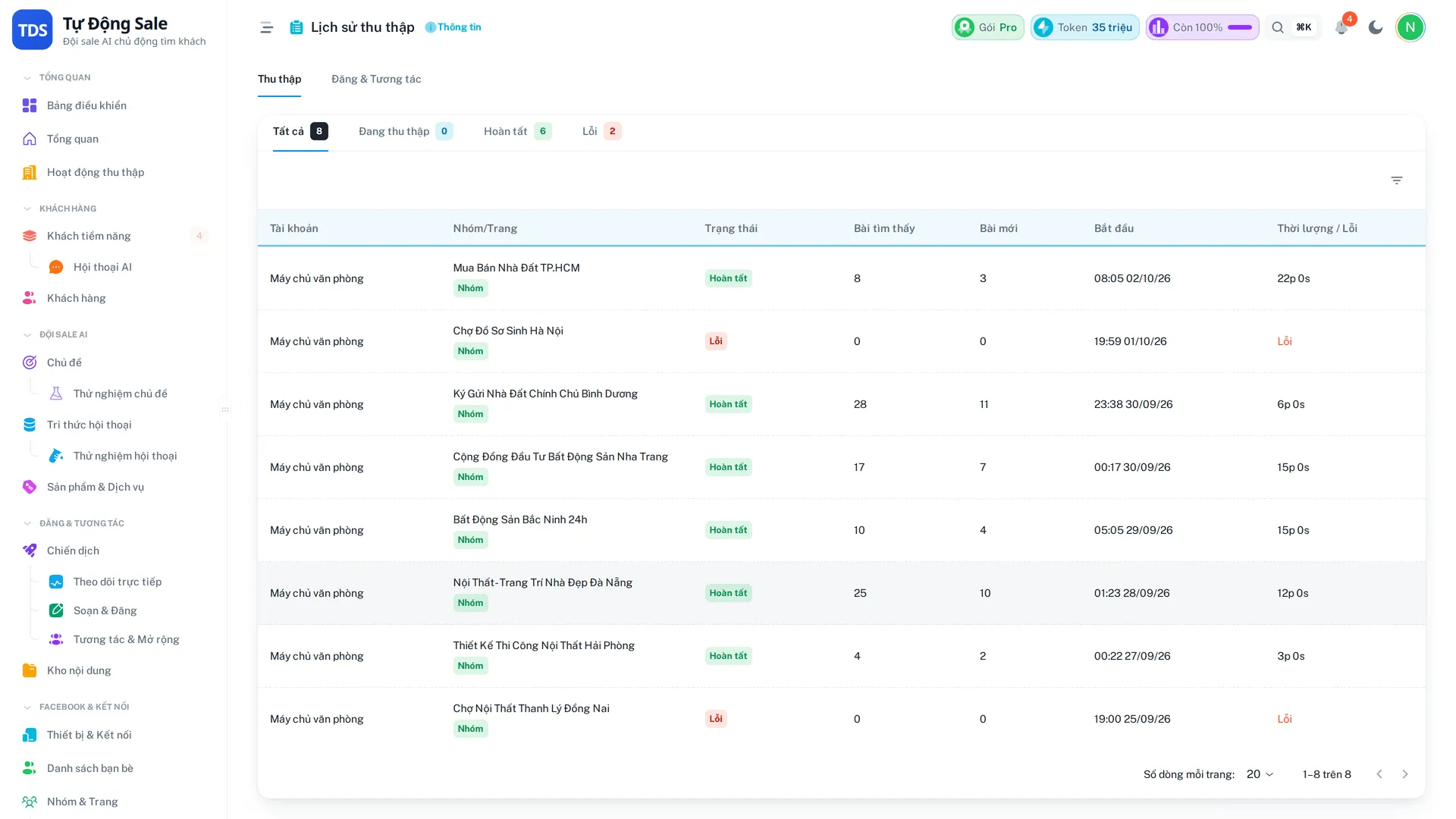Screen dimensions: 1456x819
Task: Open the search magnifier icon
Action: (x=1278, y=27)
